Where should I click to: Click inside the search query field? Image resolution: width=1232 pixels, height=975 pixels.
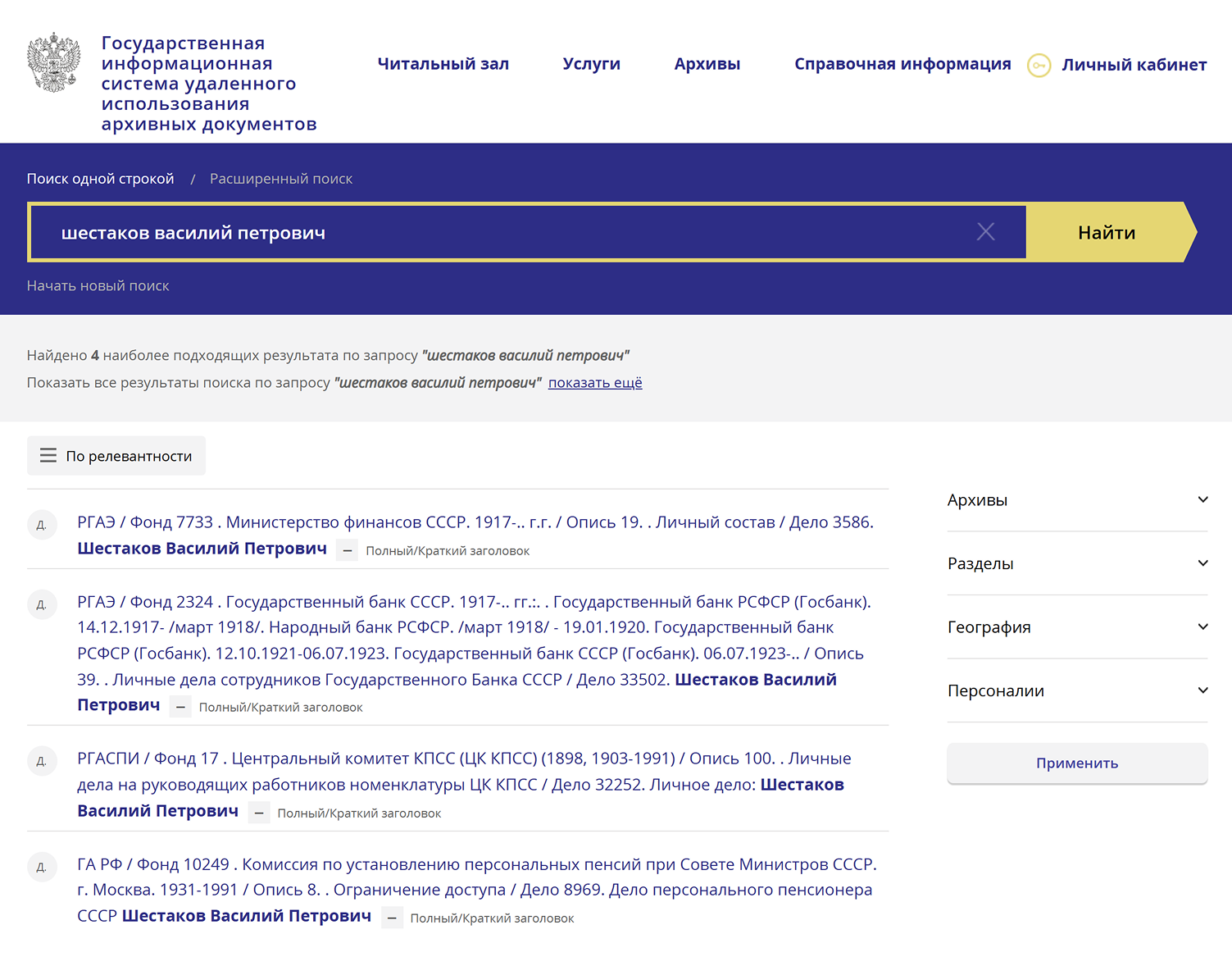(x=492, y=232)
